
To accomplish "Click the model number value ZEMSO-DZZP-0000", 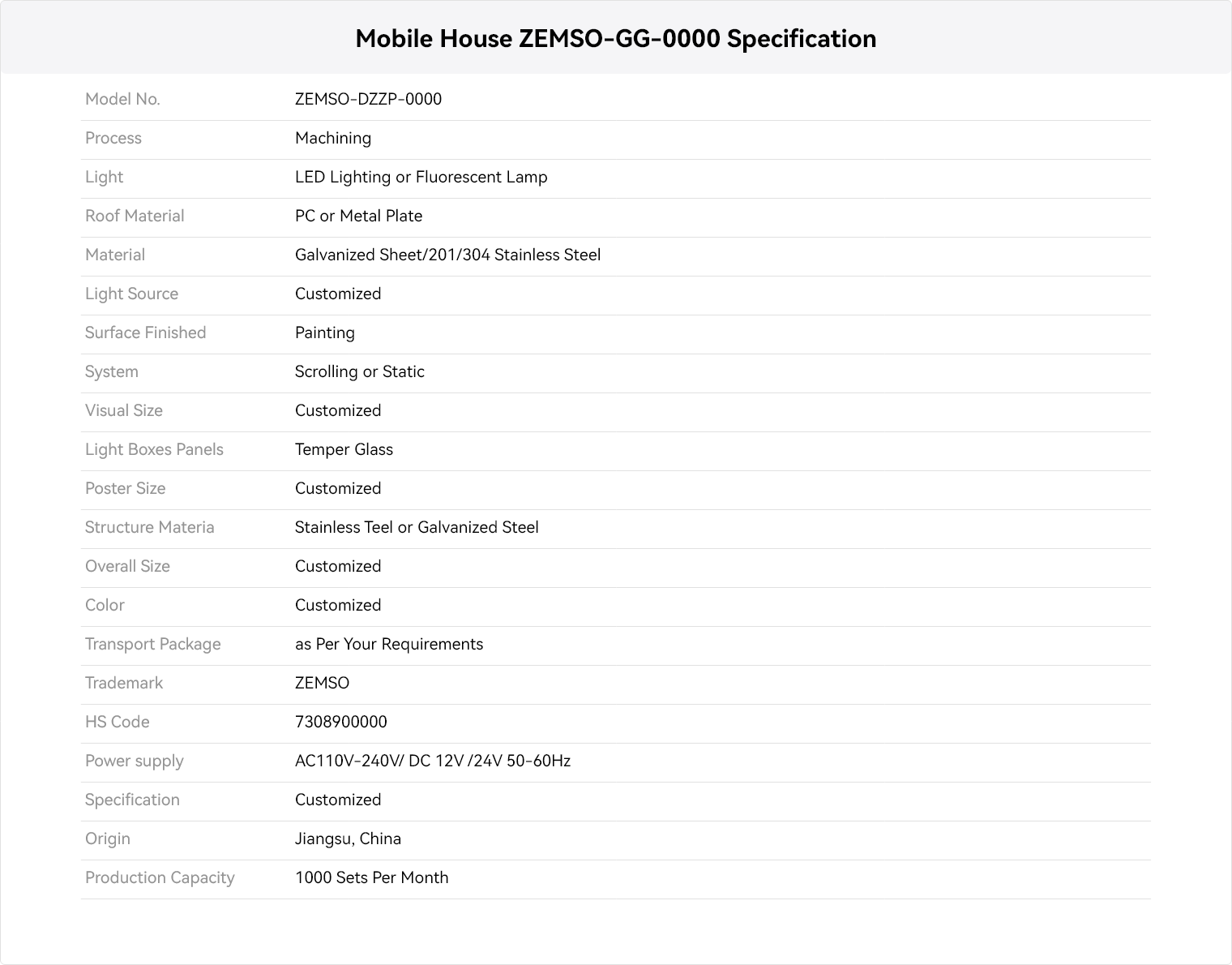I will coord(368,99).
